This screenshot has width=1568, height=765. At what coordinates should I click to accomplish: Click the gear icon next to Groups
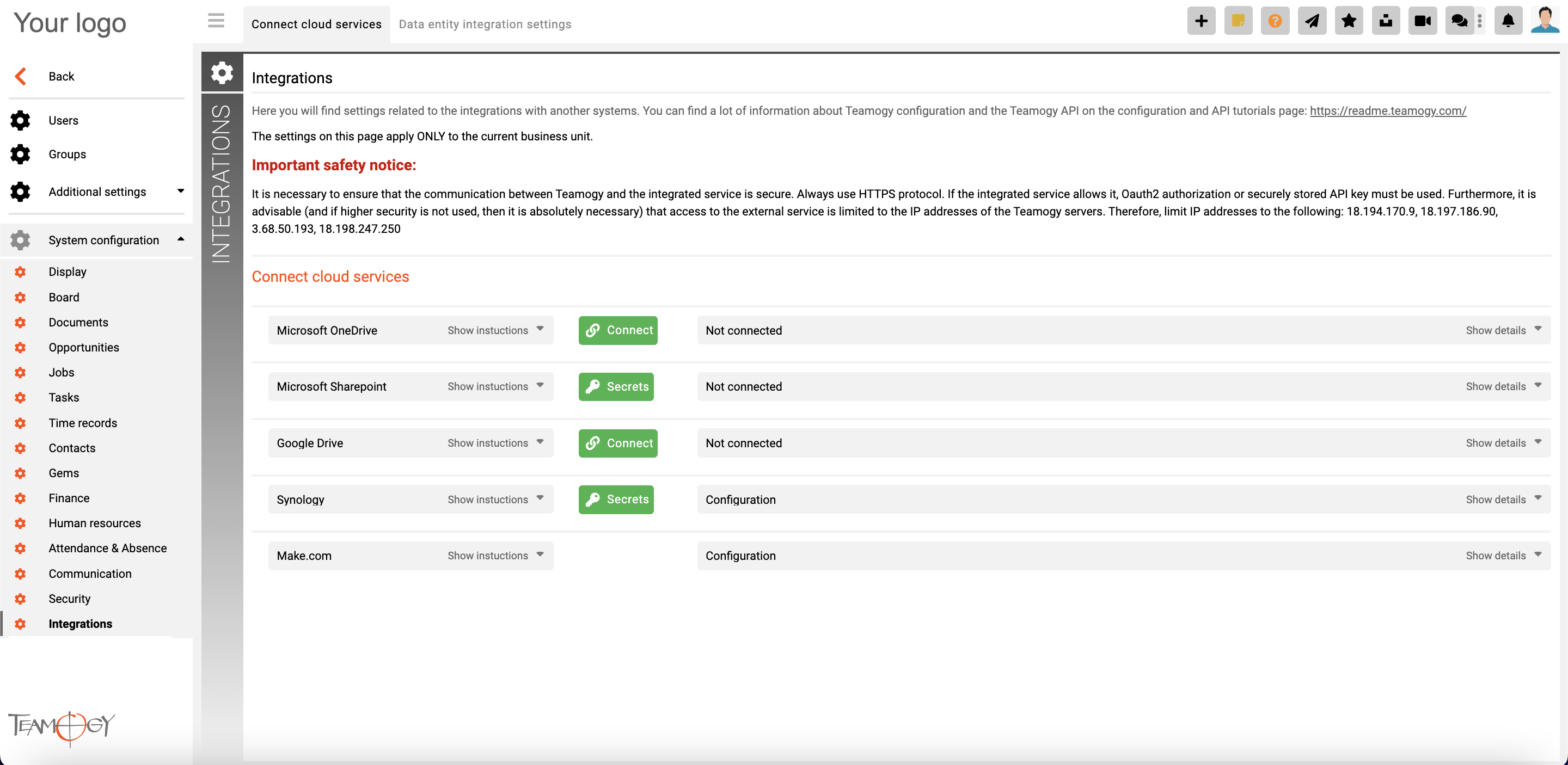tap(20, 154)
